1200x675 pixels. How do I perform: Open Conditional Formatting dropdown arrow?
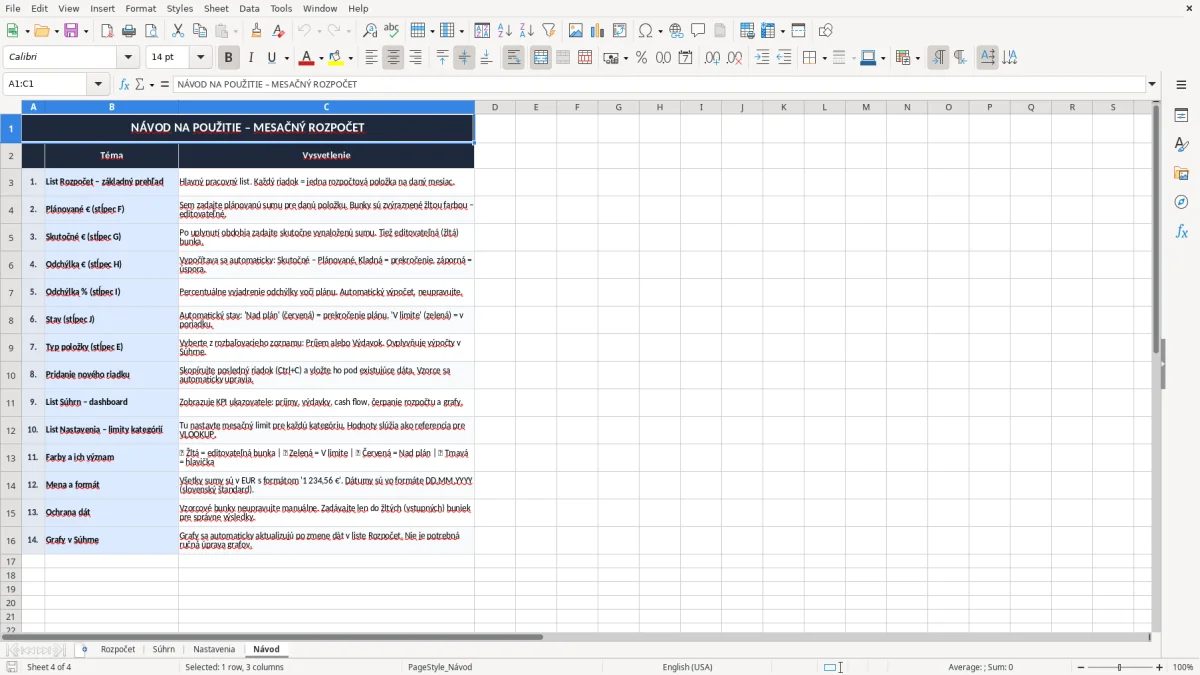[917, 58]
